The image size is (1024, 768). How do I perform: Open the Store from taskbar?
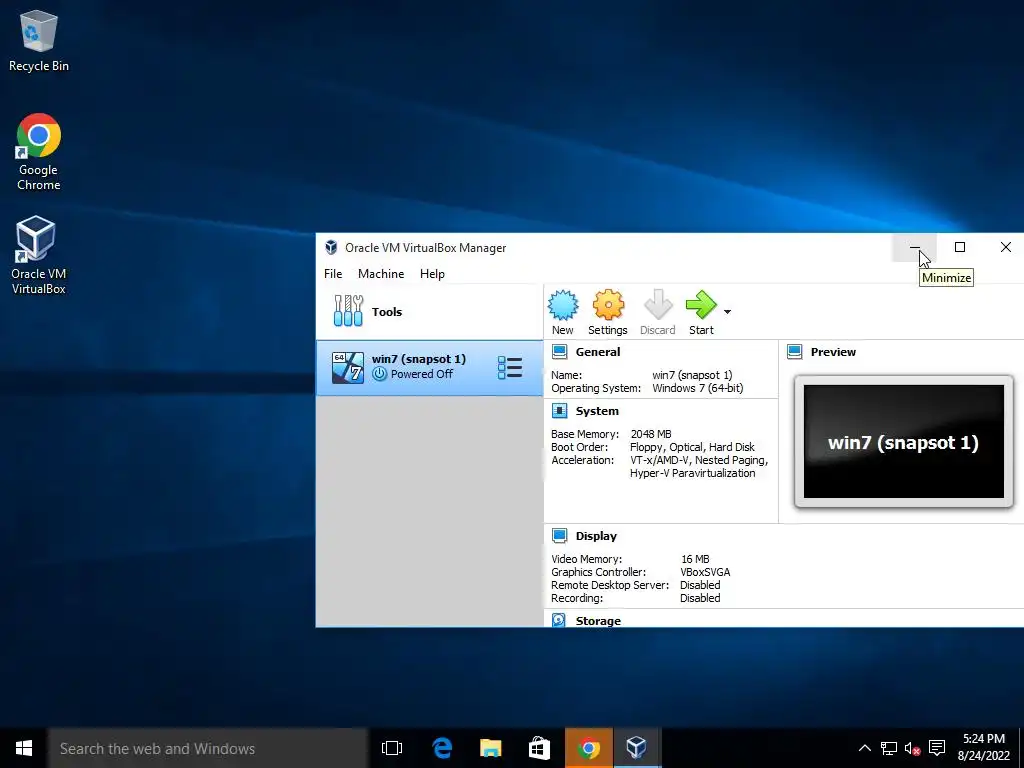(x=539, y=748)
